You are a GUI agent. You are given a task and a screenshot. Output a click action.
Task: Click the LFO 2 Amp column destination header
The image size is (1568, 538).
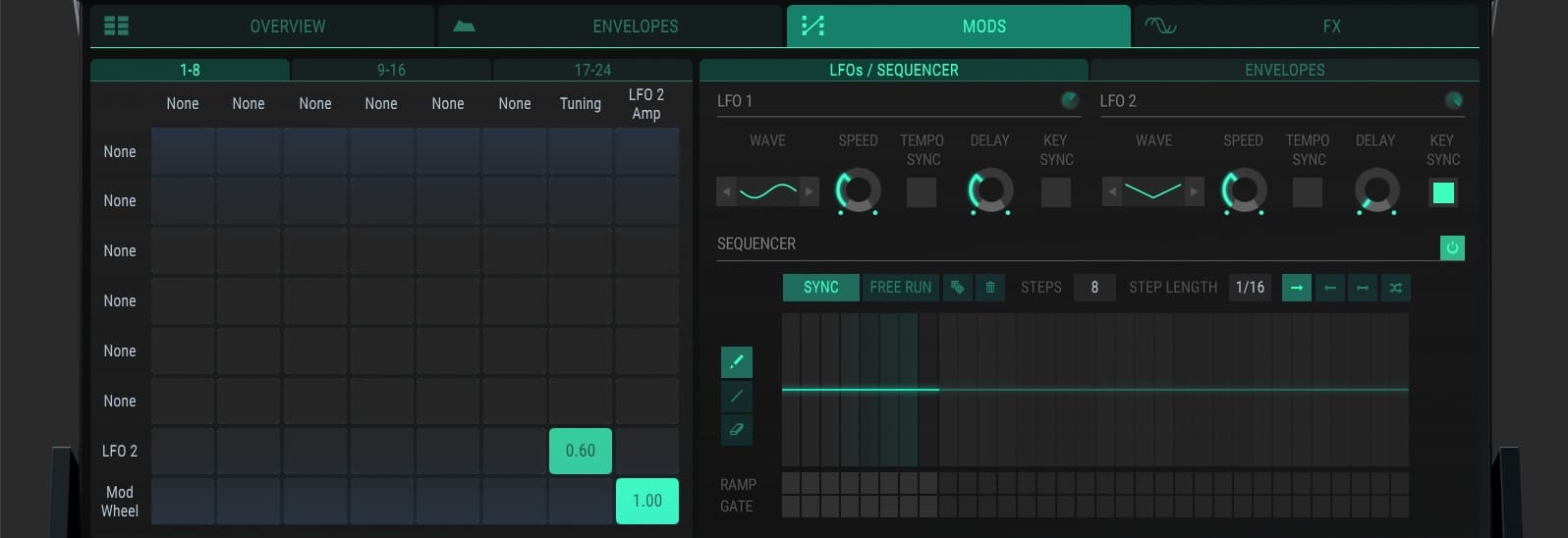click(x=646, y=103)
